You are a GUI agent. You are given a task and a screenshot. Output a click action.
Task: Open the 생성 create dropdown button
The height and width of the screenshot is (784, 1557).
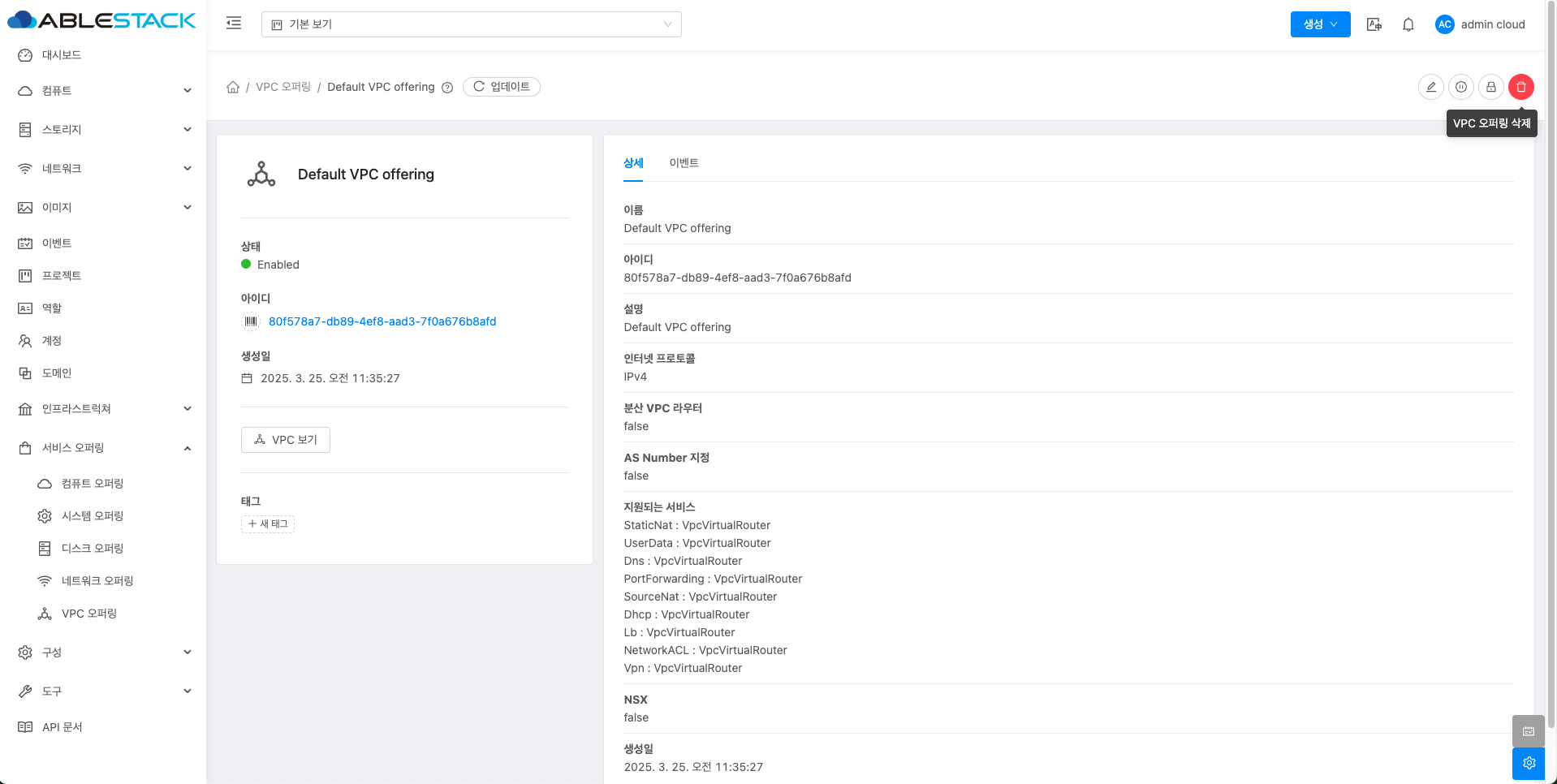(x=1320, y=24)
